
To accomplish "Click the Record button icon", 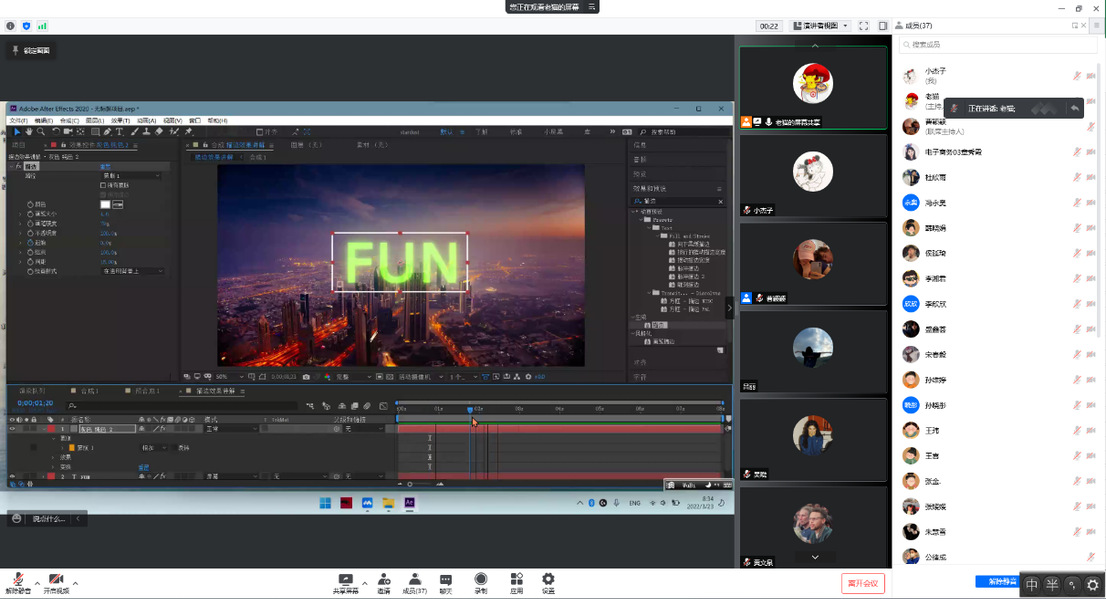I will (480, 579).
